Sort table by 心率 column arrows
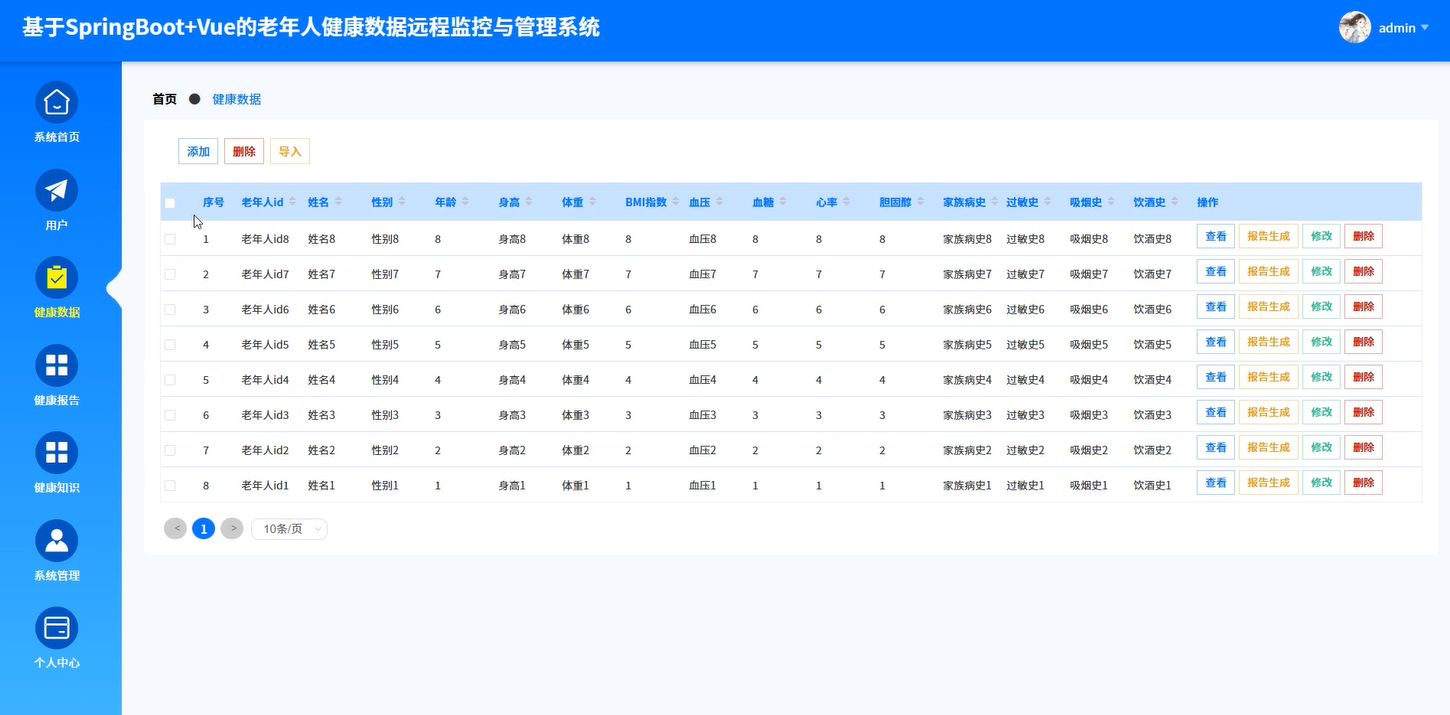This screenshot has height=715, width=1450. (x=846, y=202)
